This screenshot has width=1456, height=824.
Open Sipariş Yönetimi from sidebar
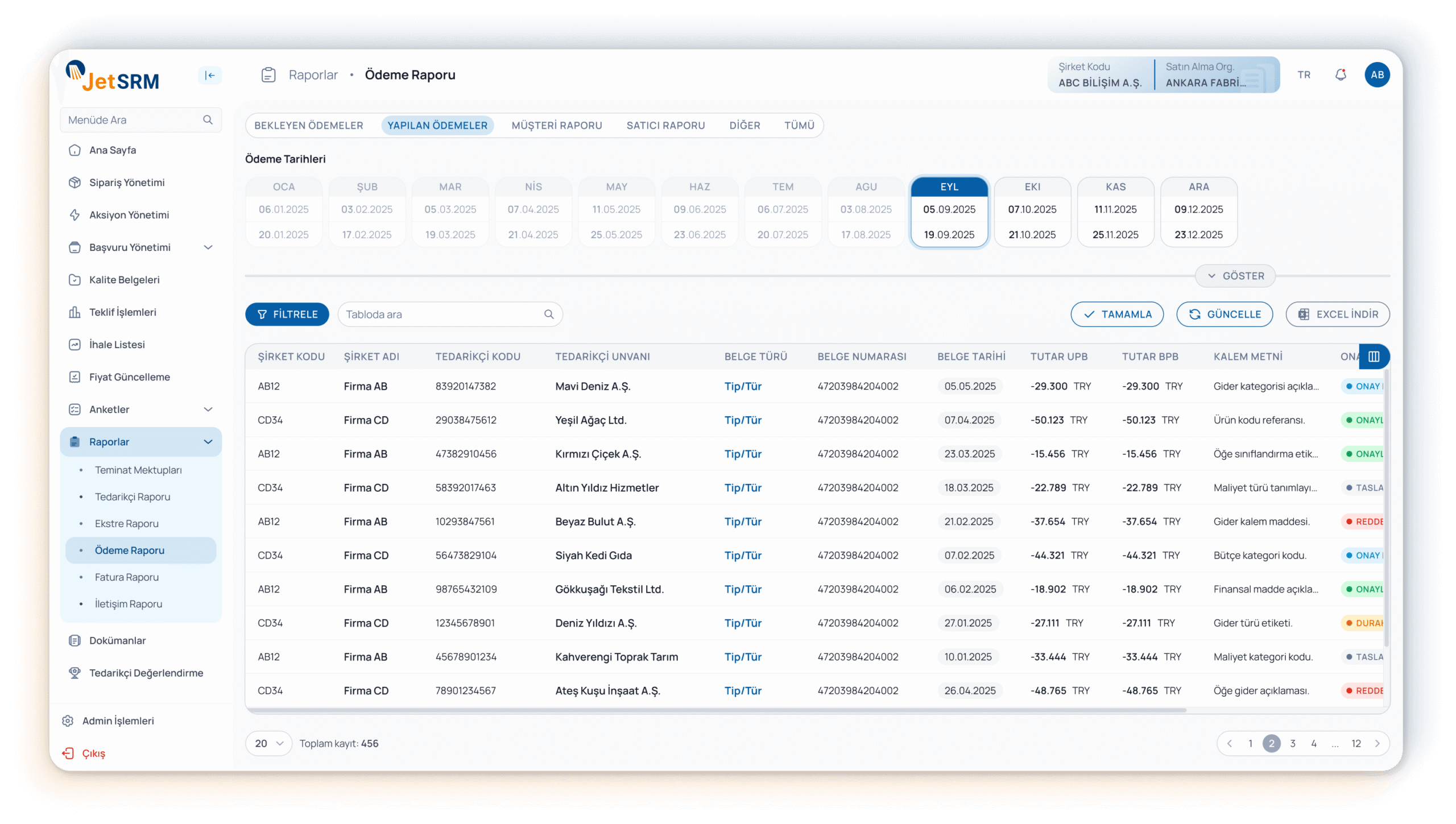pos(126,183)
